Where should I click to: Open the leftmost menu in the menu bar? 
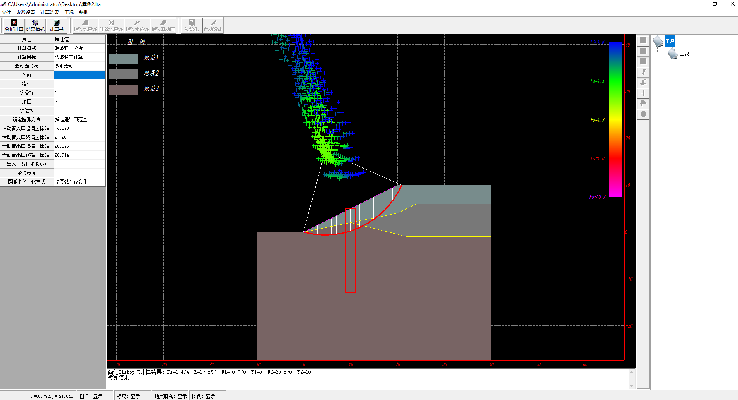pyautogui.click(x=7, y=12)
